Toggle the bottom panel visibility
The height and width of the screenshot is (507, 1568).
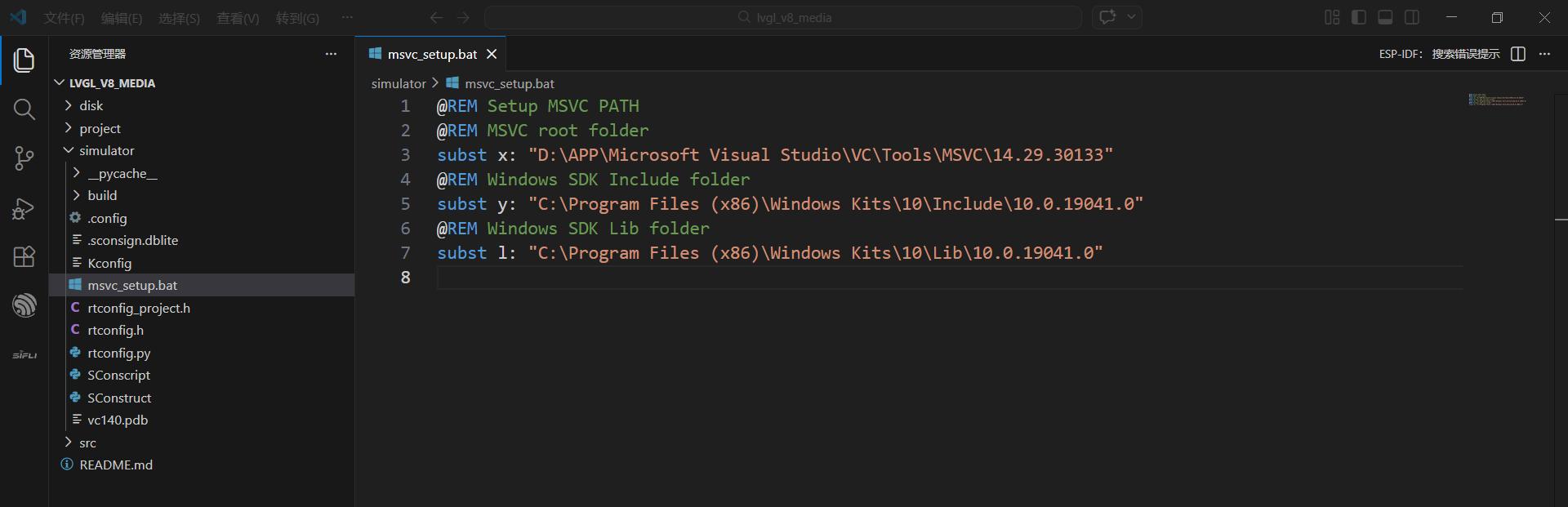click(1385, 17)
